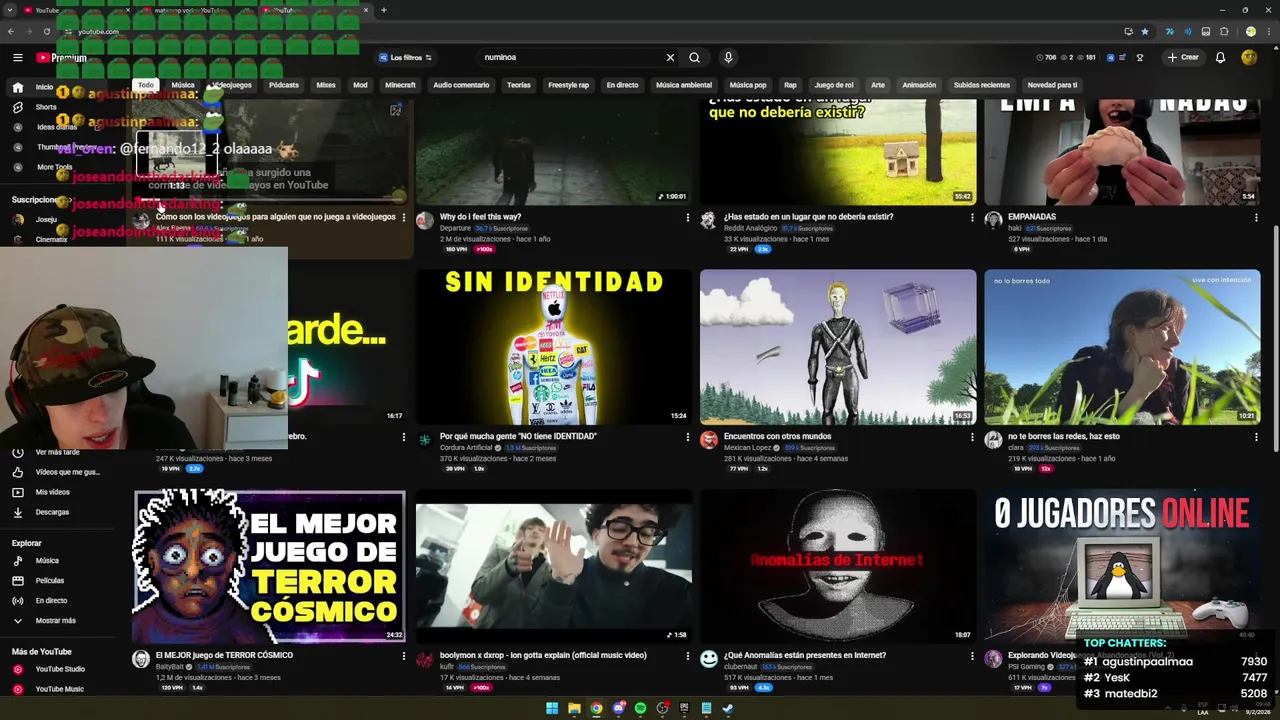The height and width of the screenshot is (720, 1280).
Task: Open video title boolymon x dxrop - ion gotta explain
Action: click(x=543, y=656)
